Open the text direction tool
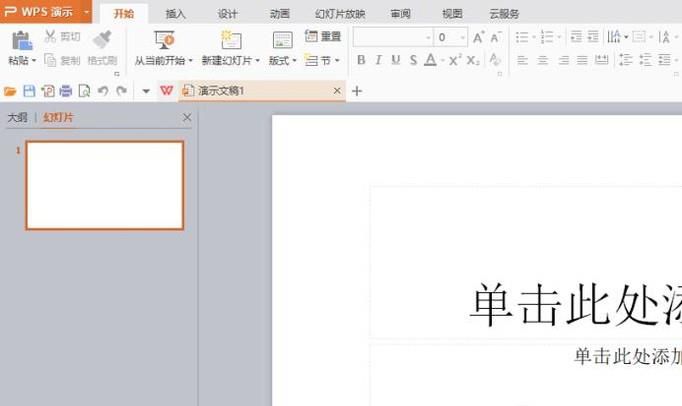Viewport: 682px width, 406px height. coord(614,37)
